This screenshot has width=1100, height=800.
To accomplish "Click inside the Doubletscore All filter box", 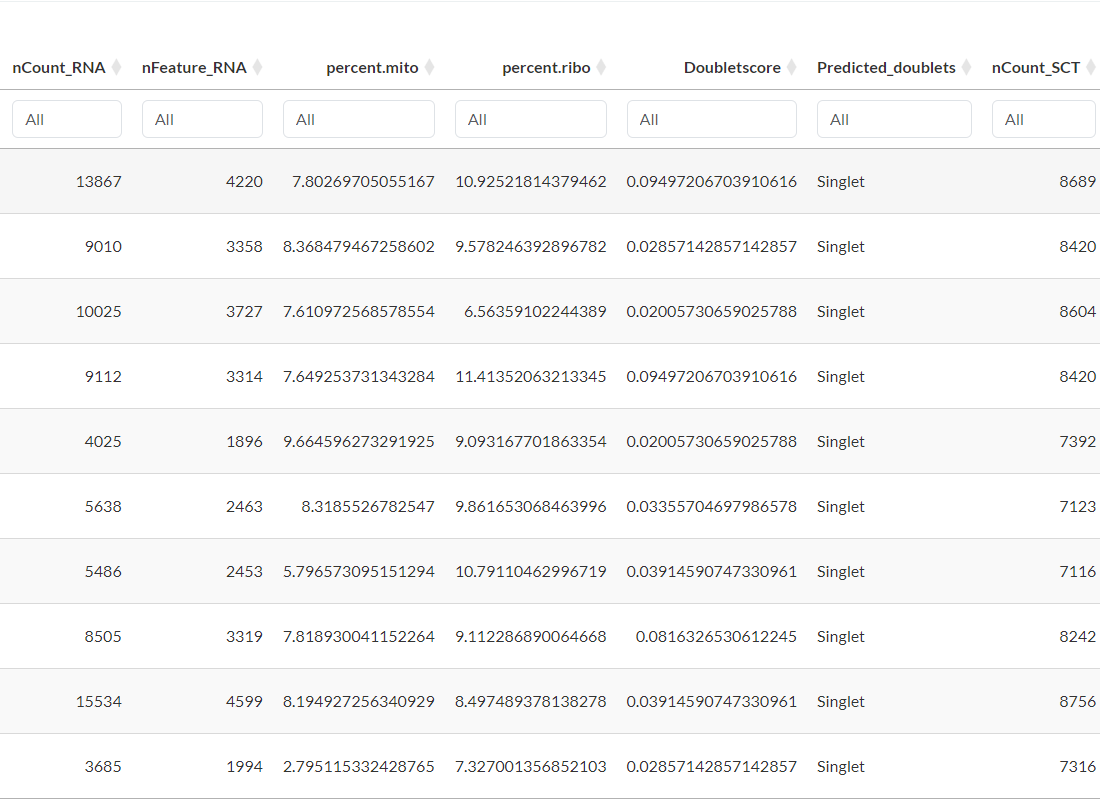I will click(711, 119).
